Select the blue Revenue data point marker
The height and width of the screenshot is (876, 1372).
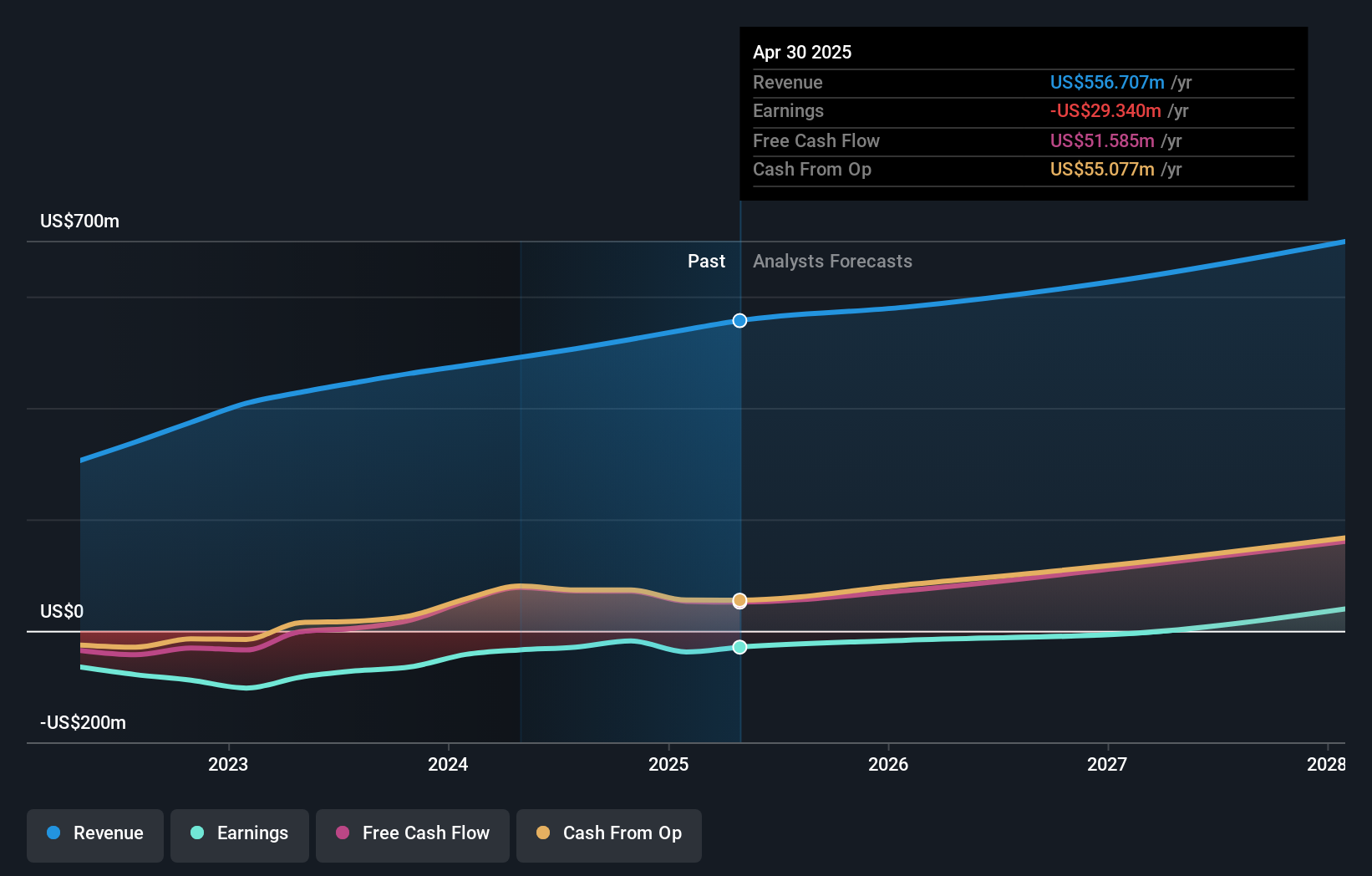(x=739, y=320)
